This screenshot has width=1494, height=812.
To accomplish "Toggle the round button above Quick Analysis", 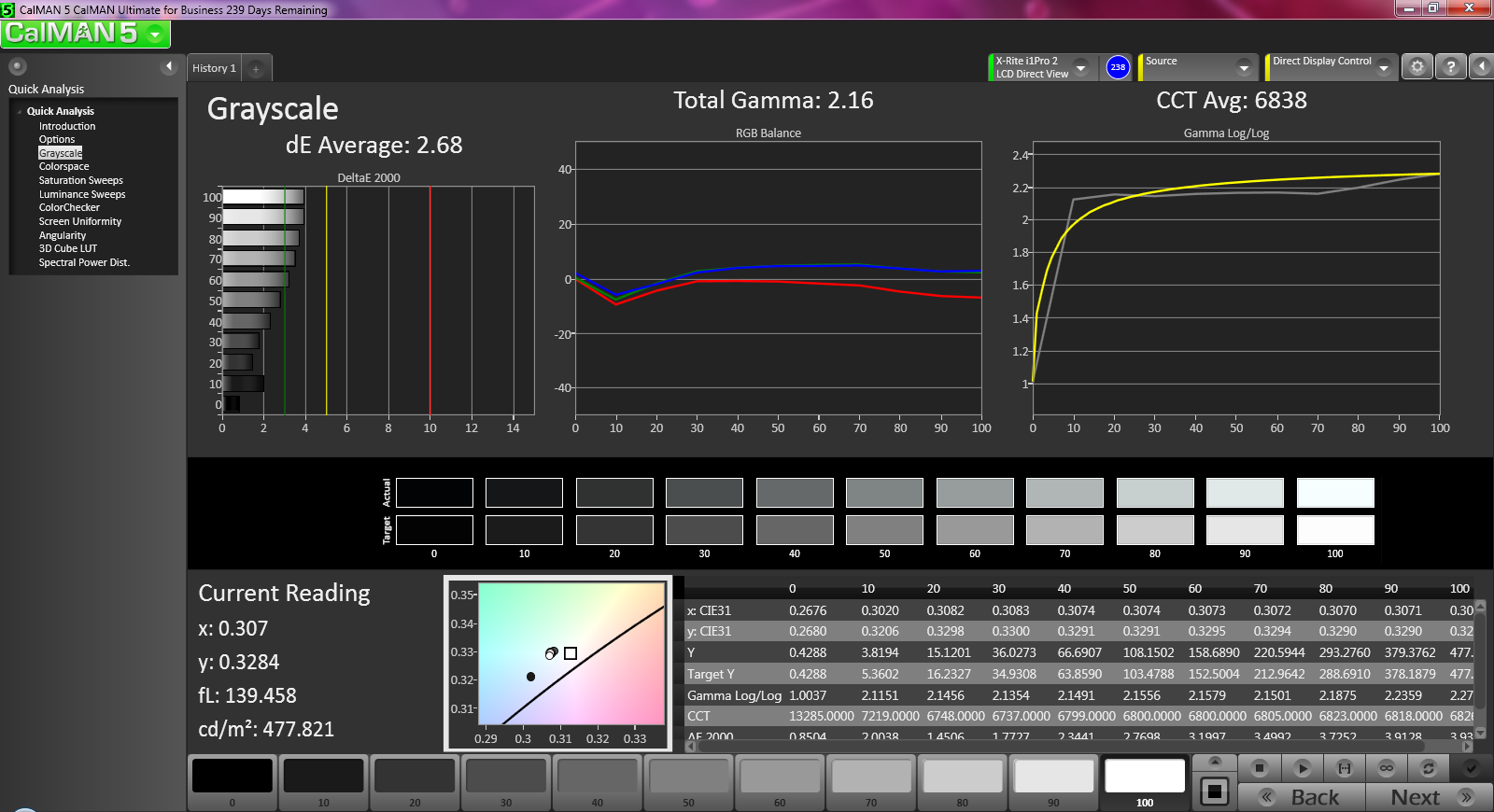I will point(17,66).
